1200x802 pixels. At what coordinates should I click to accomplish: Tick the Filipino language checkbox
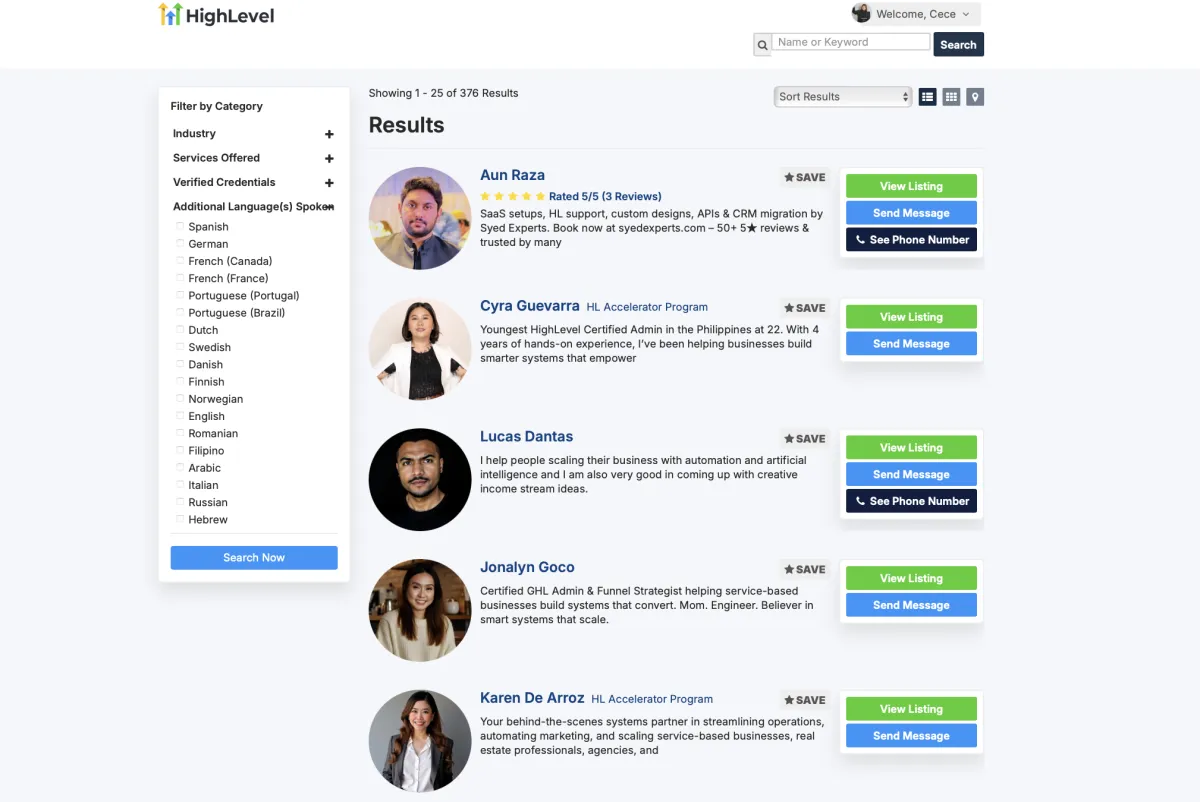click(x=180, y=451)
